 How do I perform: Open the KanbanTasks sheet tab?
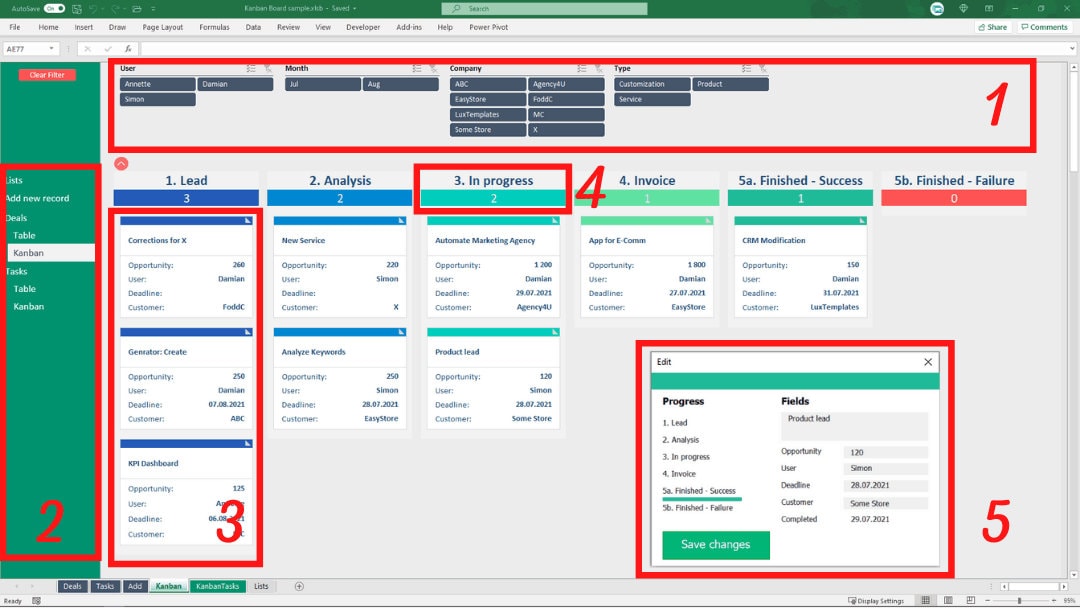tap(218, 586)
